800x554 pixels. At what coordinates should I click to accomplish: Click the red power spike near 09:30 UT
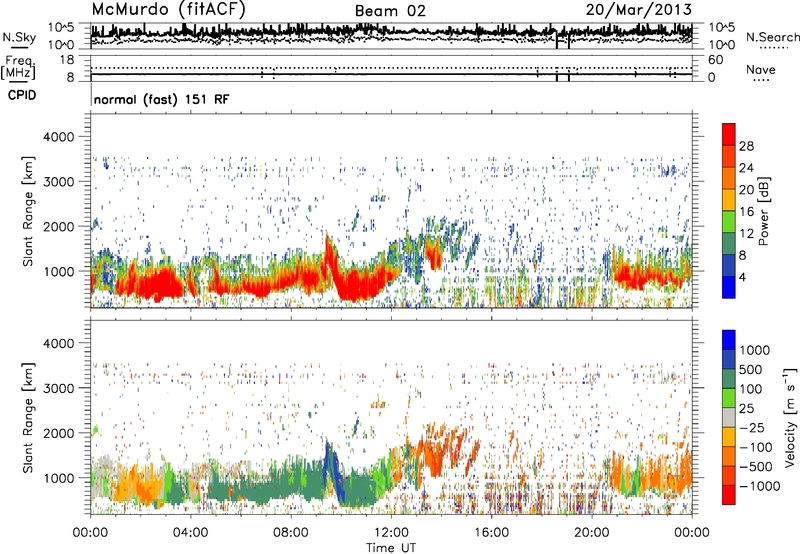[332, 258]
